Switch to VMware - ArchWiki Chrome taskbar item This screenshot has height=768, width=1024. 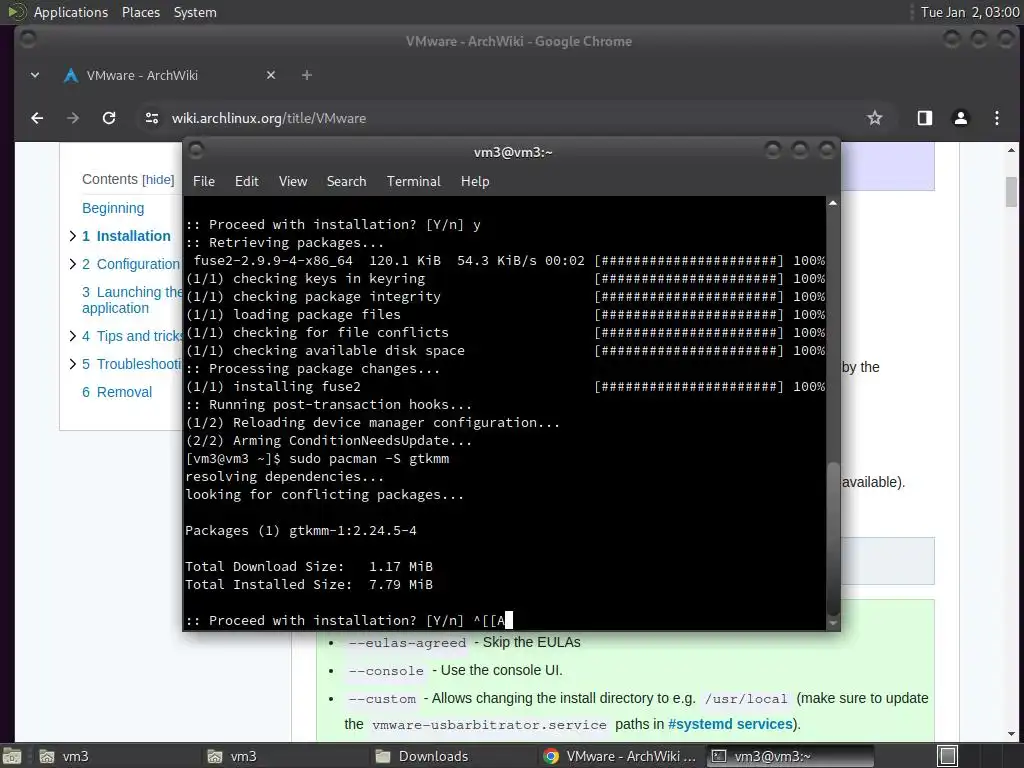(620, 756)
